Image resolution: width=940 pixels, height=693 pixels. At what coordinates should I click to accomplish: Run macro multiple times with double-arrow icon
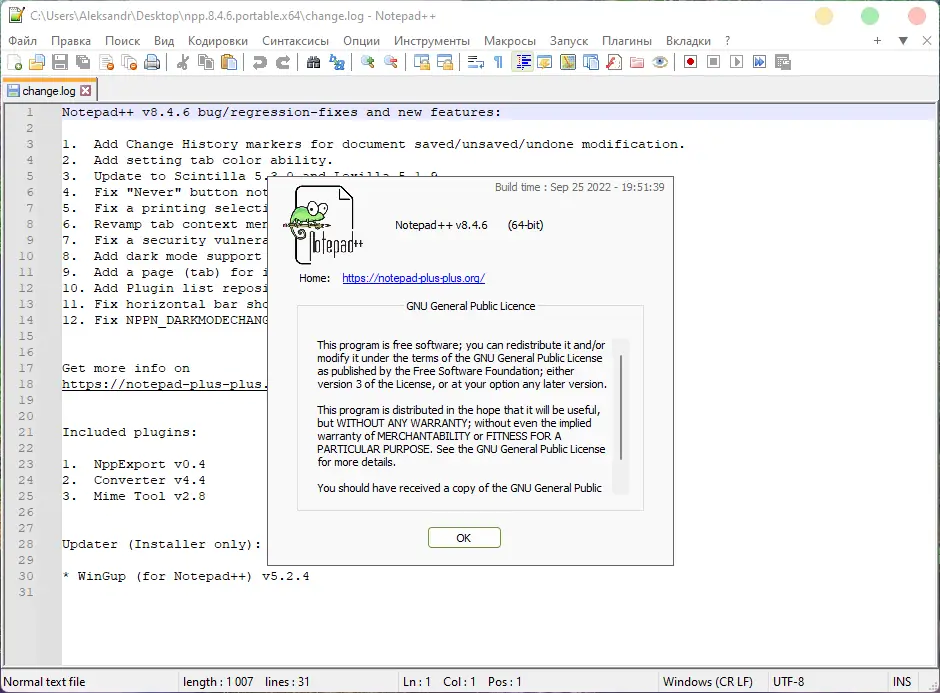point(760,62)
